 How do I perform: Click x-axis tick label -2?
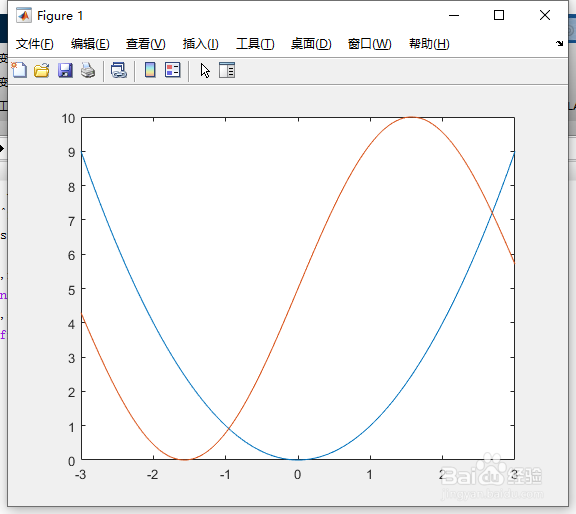(x=152, y=475)
